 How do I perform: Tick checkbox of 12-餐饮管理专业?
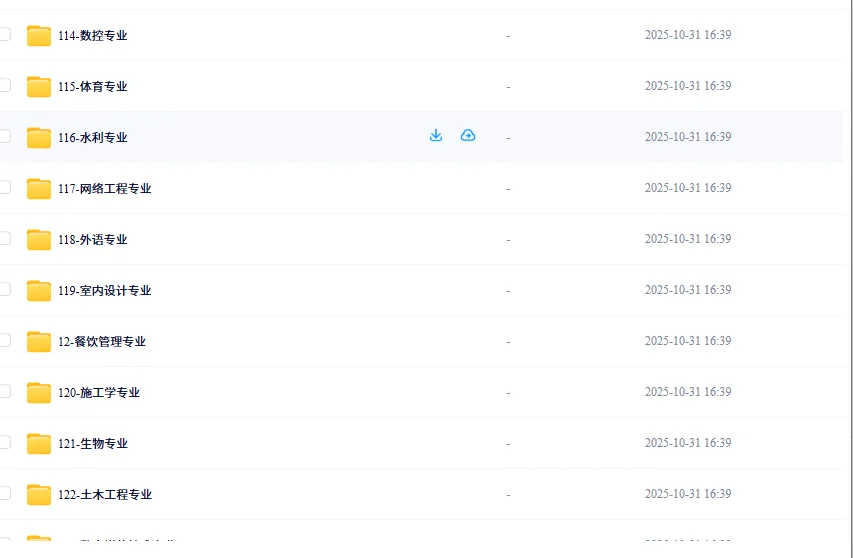point(4,340)
